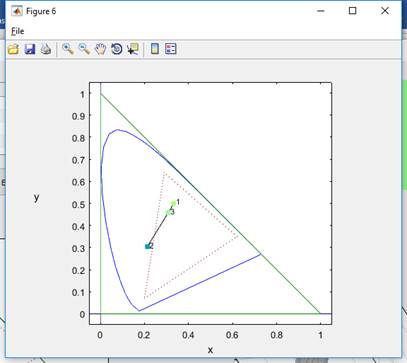This screenshot has height=363, width=407.
Task: Open the File menu
Action: (18, 31)
